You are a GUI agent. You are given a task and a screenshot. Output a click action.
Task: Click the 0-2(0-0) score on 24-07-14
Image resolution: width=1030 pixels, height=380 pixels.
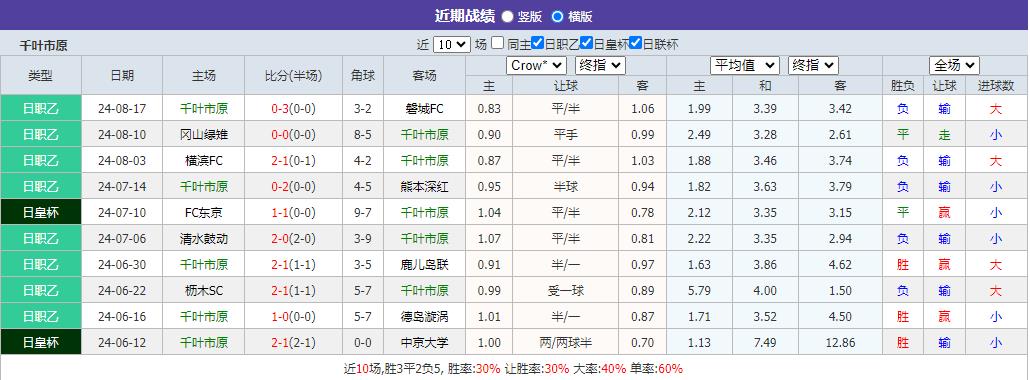(x=294, y=187)
